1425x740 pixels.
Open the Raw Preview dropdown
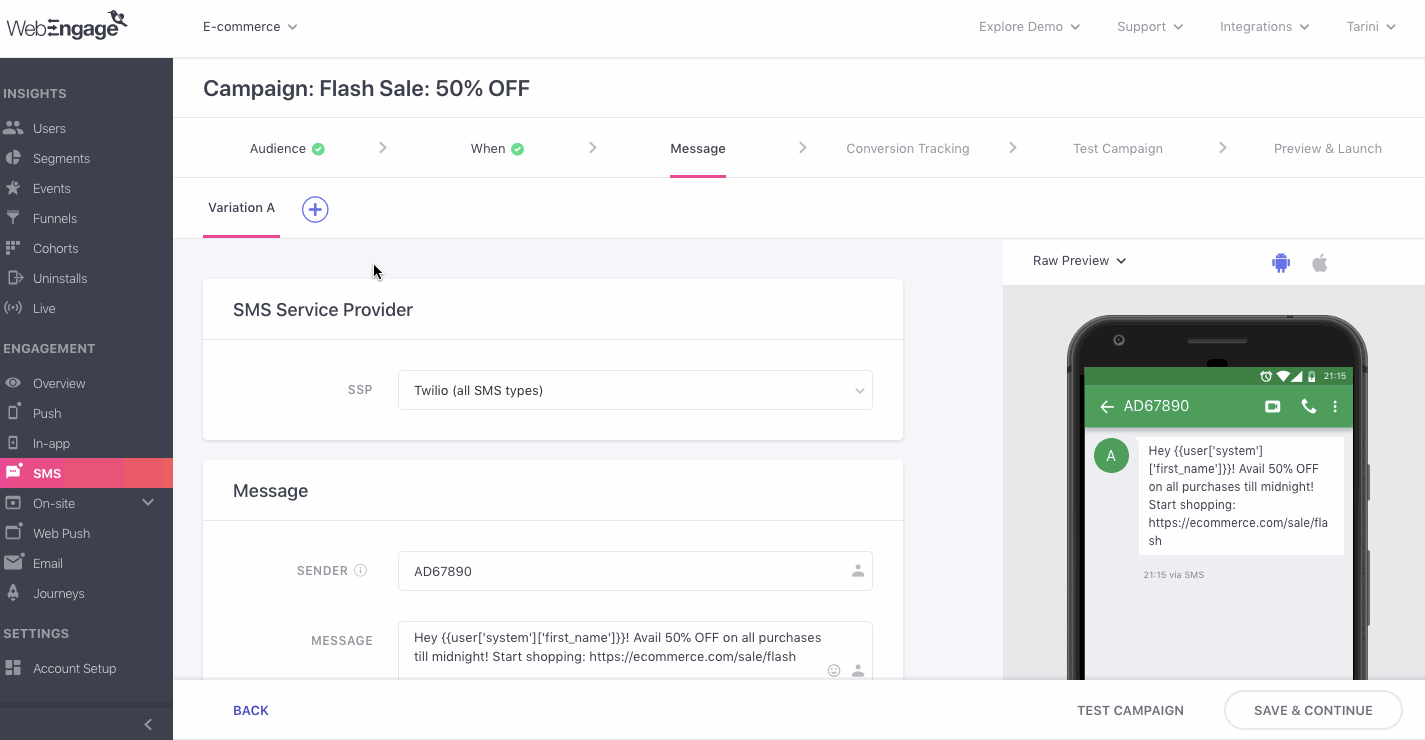coord(1080,261)
